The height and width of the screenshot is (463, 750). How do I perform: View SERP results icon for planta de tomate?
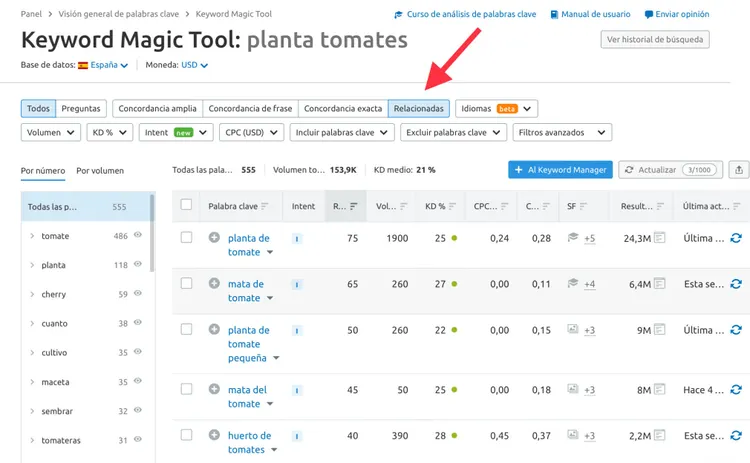coord(660,237)
